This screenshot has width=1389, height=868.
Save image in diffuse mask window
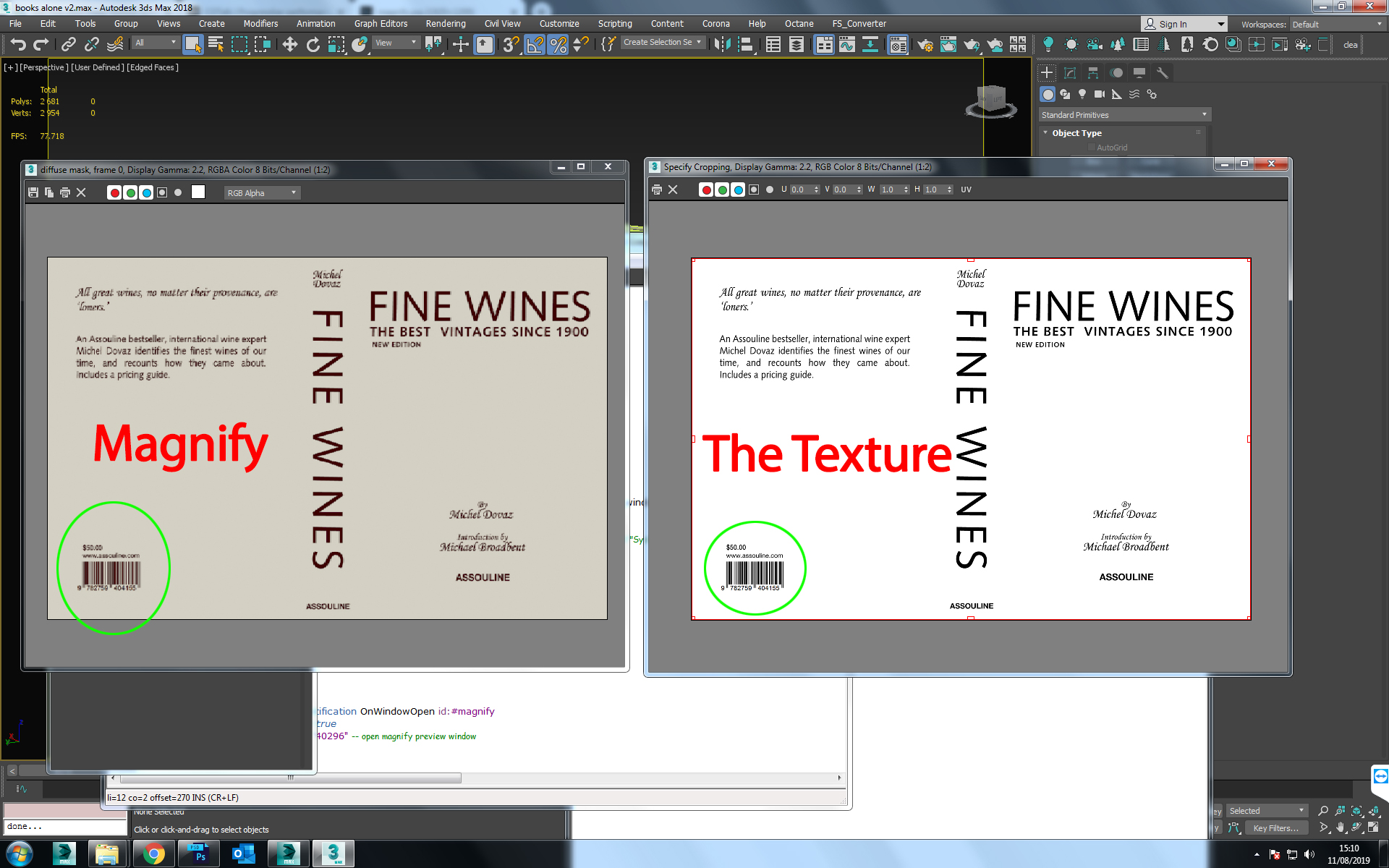click(x=33, y=192)
